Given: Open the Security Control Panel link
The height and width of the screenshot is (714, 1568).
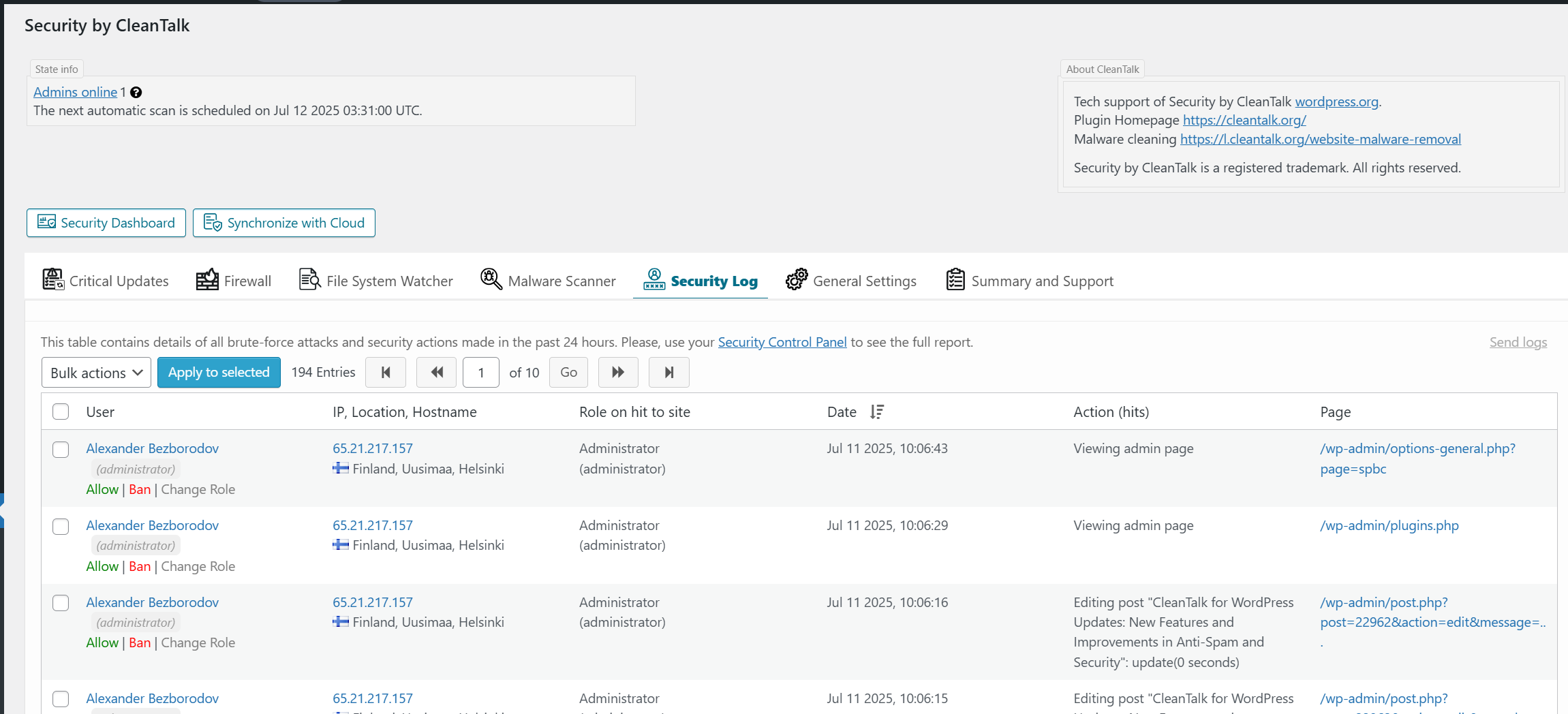Looking at the screenshot, I should (x=782, y=342).
